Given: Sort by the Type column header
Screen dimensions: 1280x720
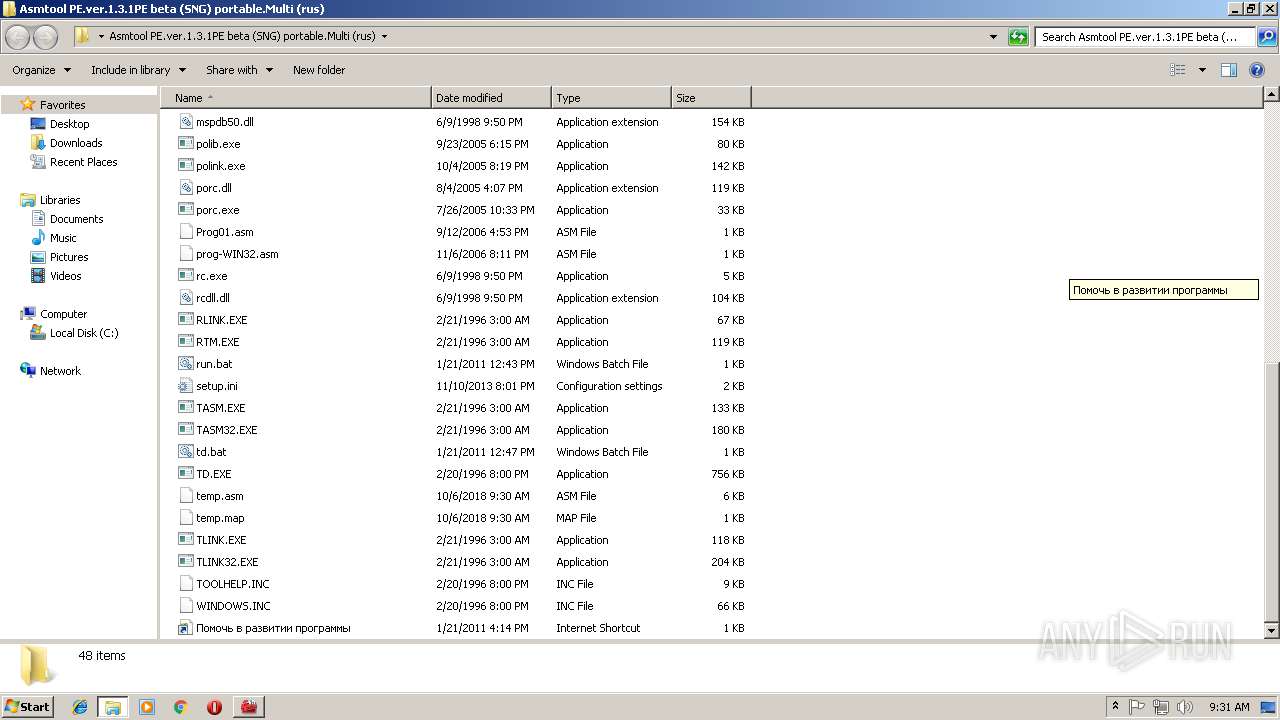Looking at the screenshot, I should [611, 98].
